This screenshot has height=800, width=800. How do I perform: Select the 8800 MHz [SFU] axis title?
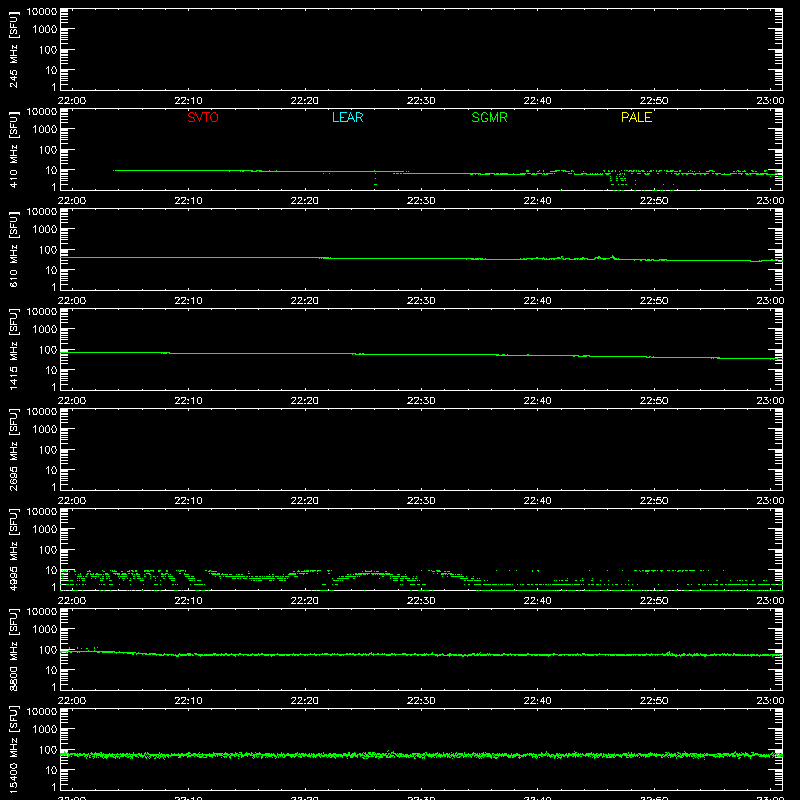pos(13,649)
